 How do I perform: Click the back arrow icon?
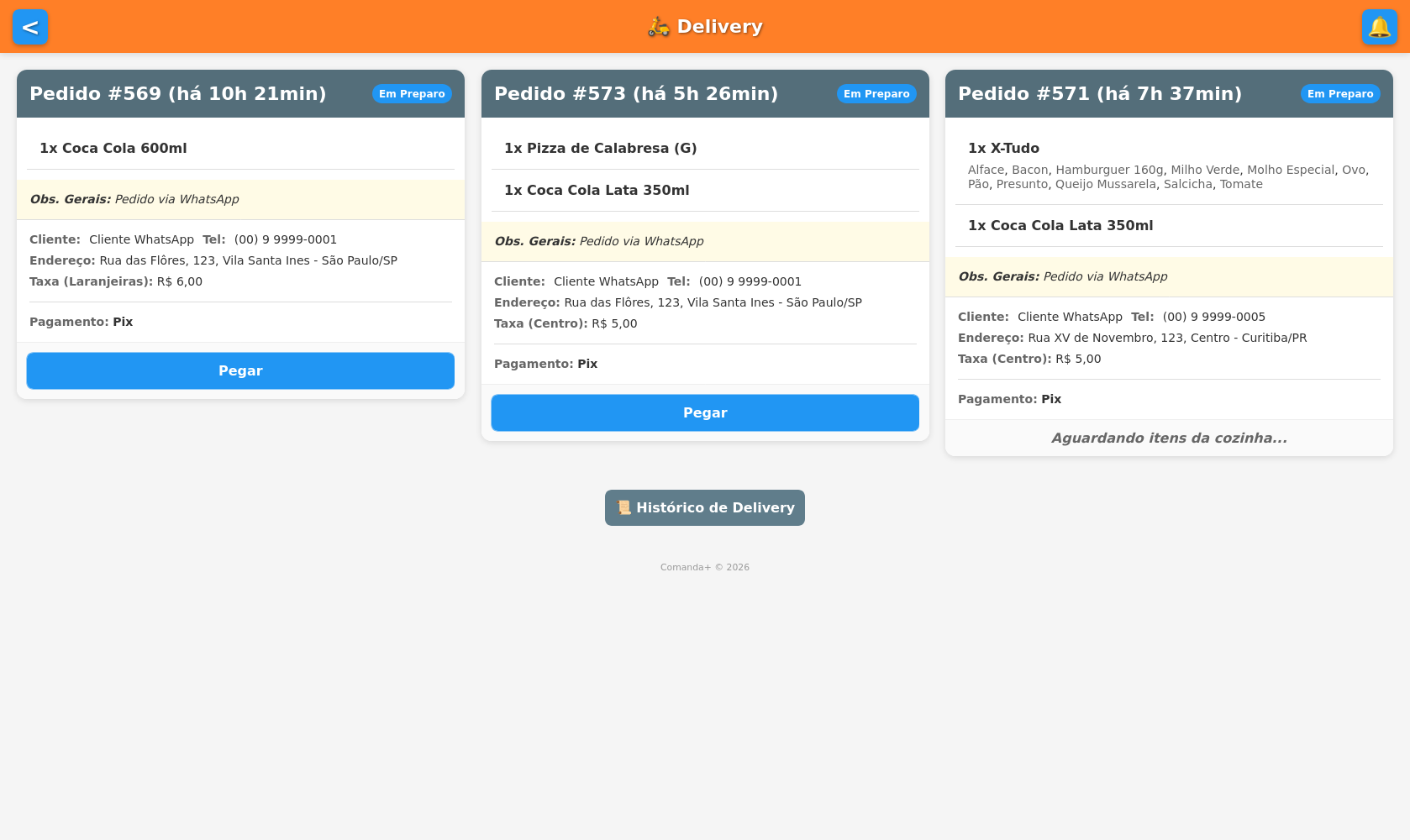(30, 27)
